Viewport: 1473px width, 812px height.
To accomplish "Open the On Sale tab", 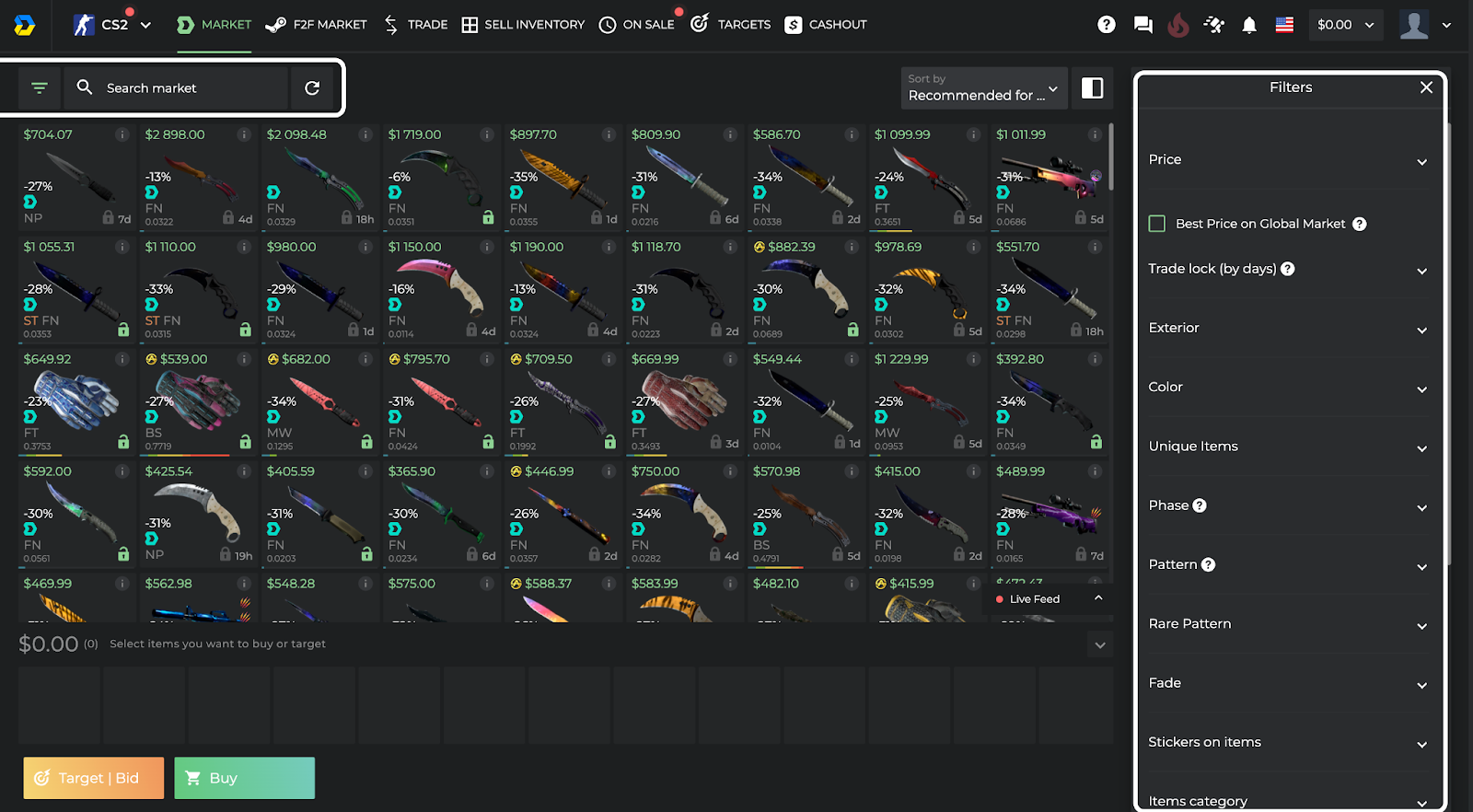I will [637, 25].
